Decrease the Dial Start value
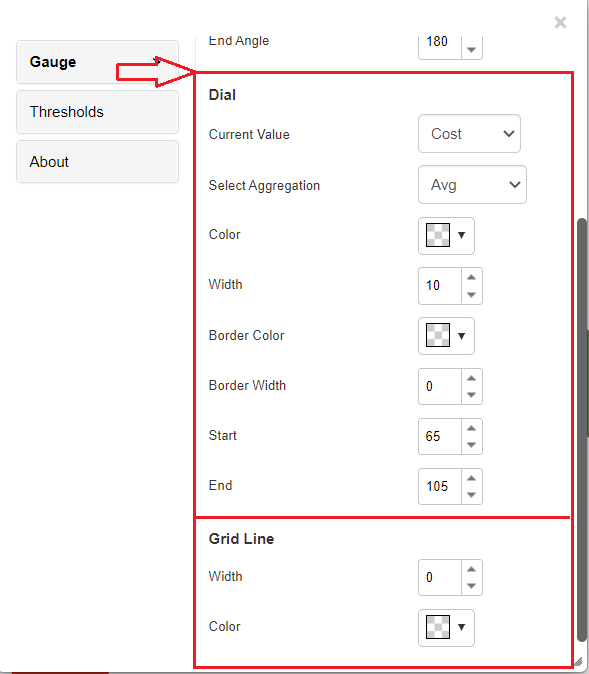The width and height of the screenshot is (589, 674). (x=472, y=445)
